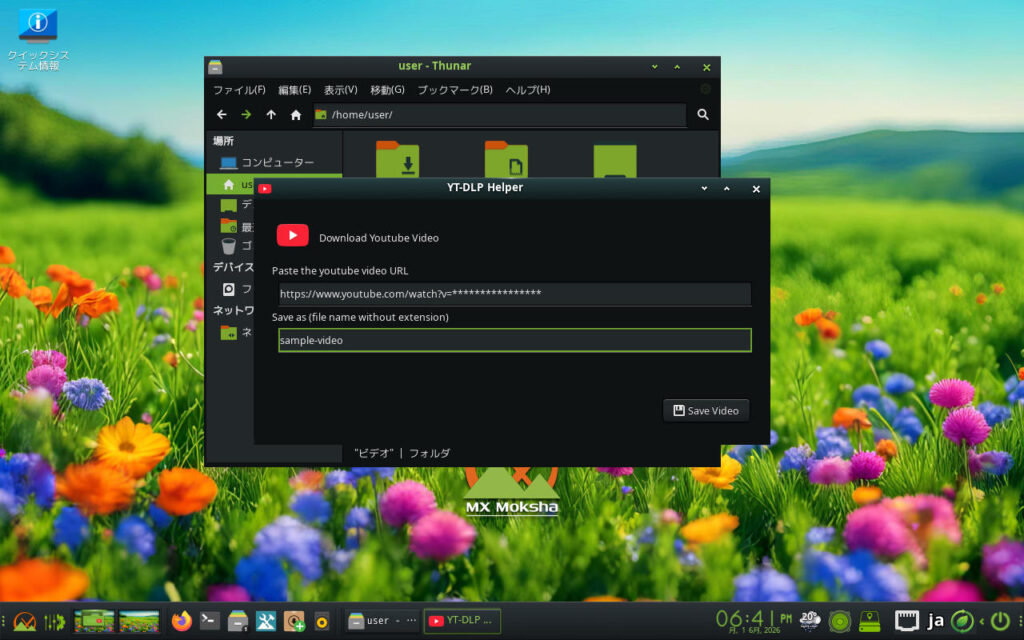This screenshot has width=1024, height=640.
Task: Open ブックマーク(B) menu in Thunar
Action: (455, 89)
